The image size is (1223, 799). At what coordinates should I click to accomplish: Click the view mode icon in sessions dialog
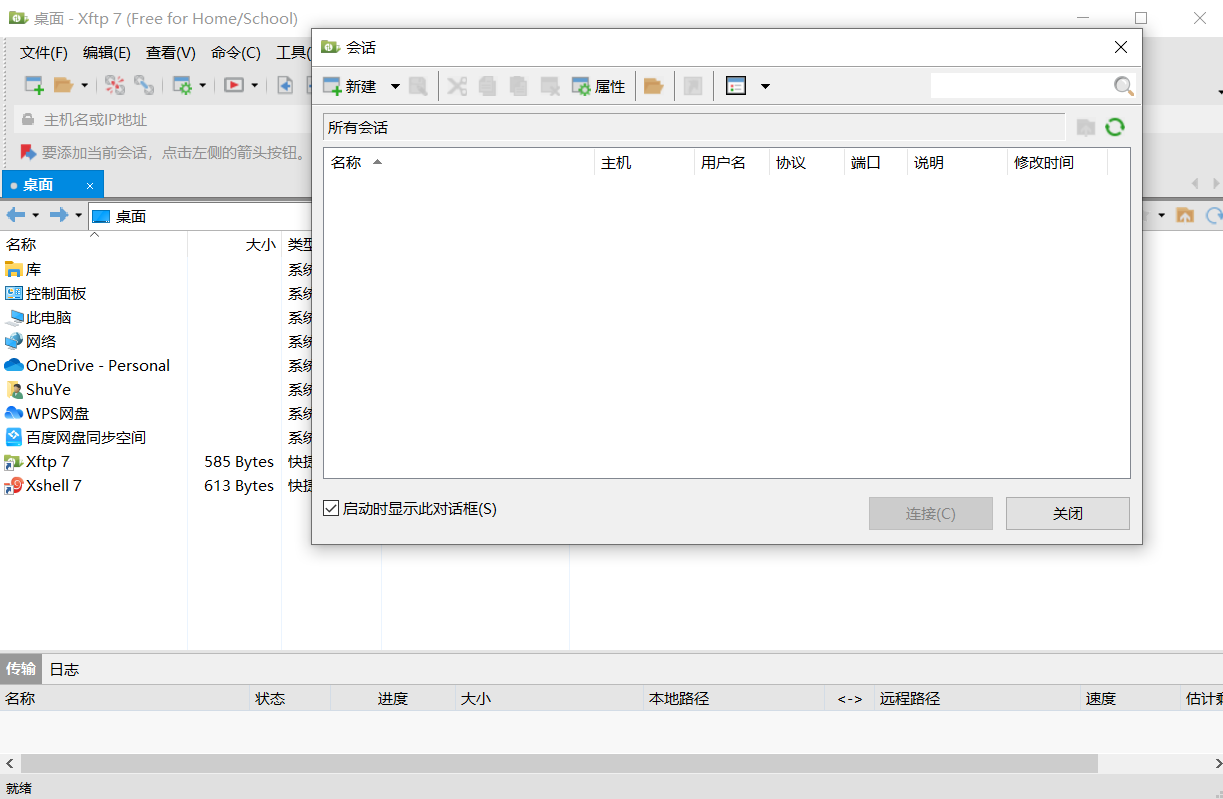tap(736, 86)
